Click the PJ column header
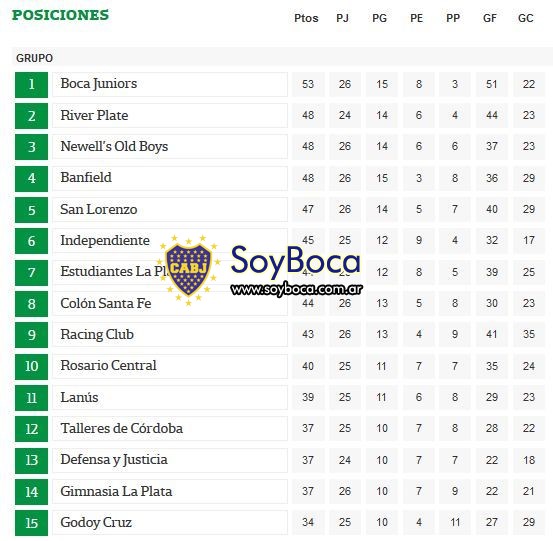The image size is (553, 541). pyautogui.click(x=342, y=18)
